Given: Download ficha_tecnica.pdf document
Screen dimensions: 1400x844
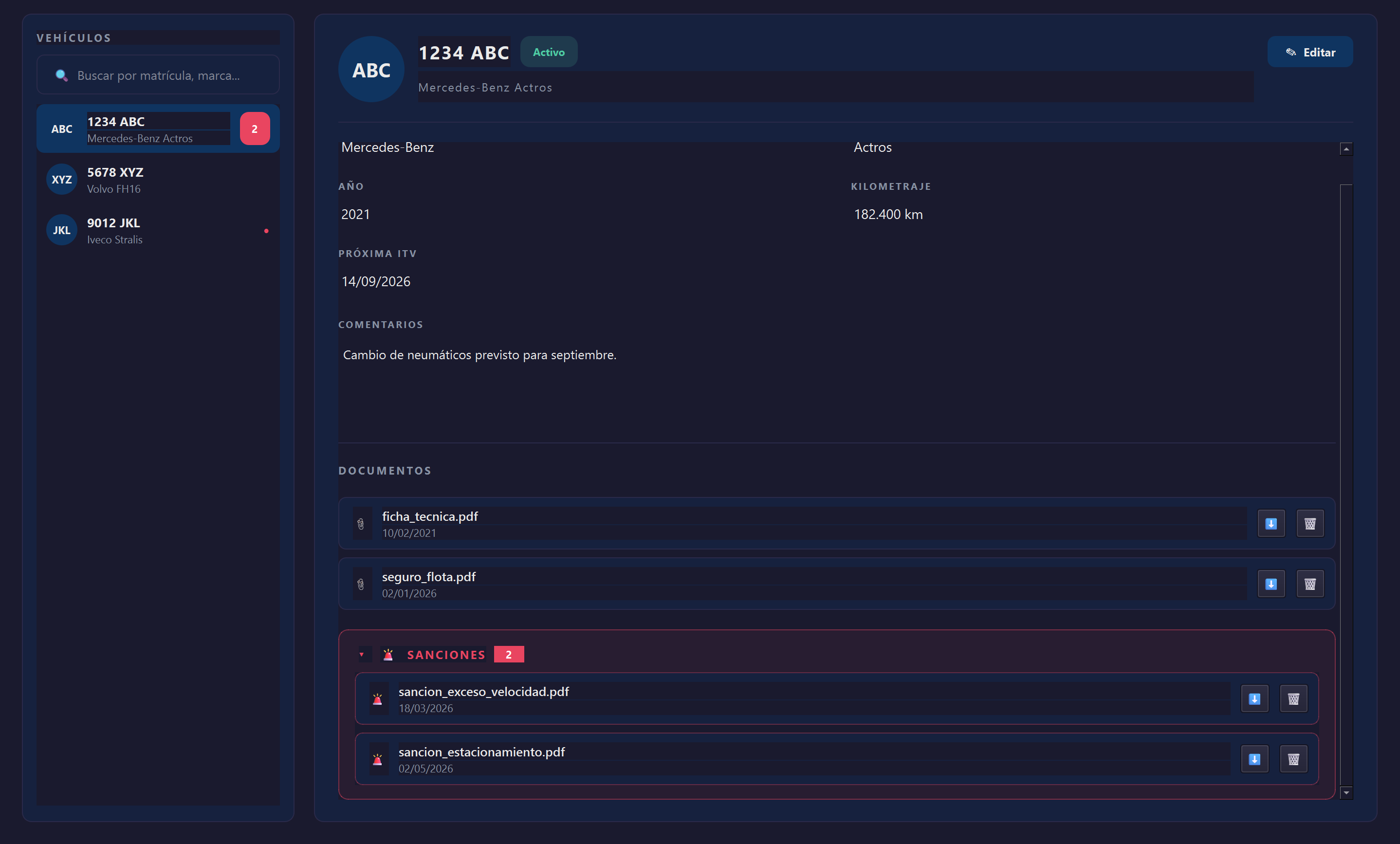Looking at the screenshot, I should point(1271,523).
